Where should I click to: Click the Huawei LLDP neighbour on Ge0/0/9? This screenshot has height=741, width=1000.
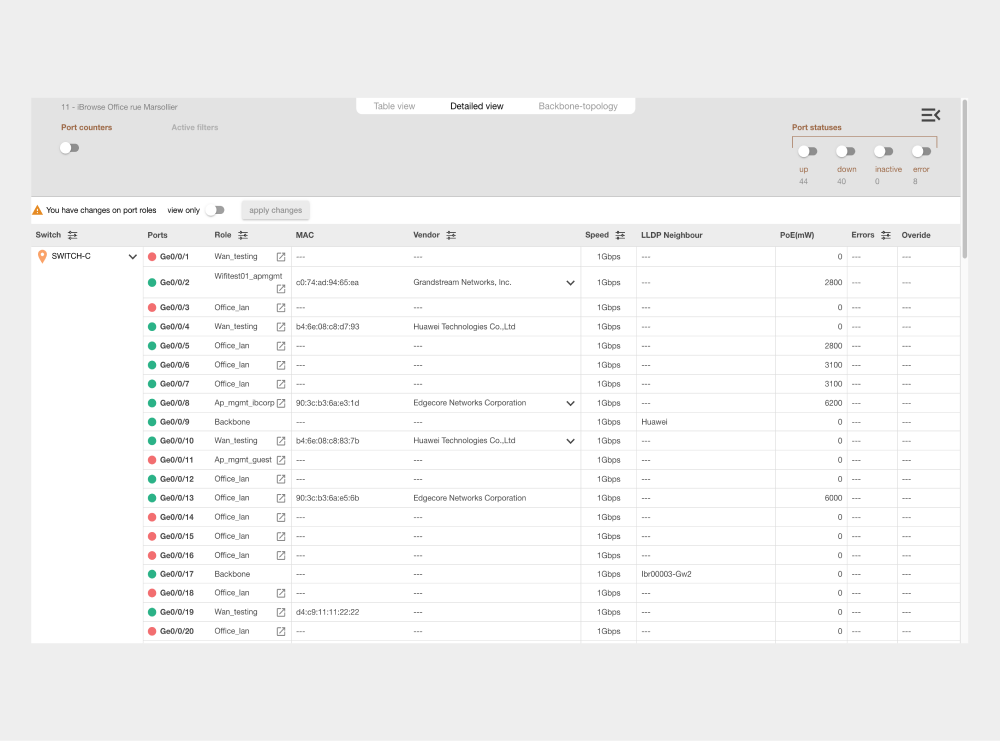654,422
